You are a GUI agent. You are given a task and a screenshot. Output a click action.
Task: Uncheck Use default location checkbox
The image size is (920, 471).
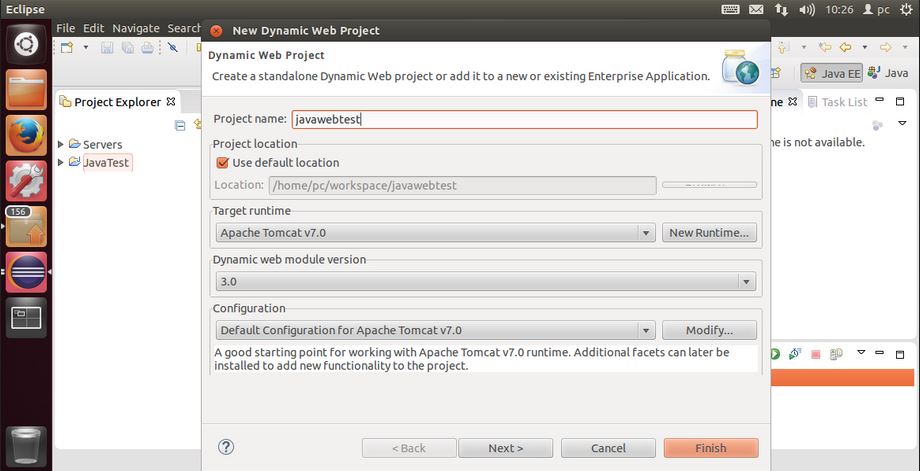222,163
